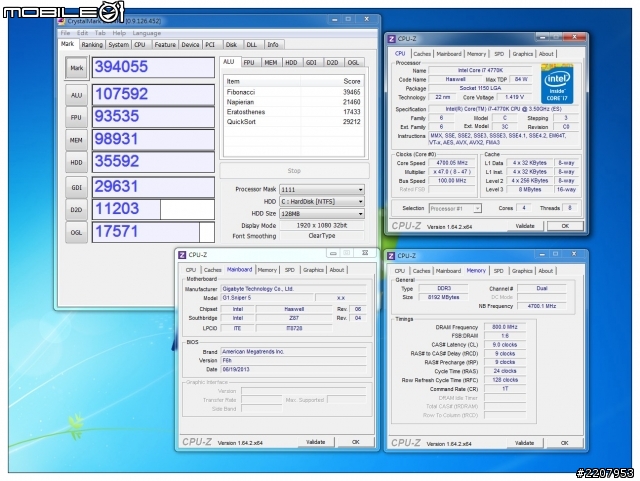Open the Help menu in CrystalMark

coord(119,33)
